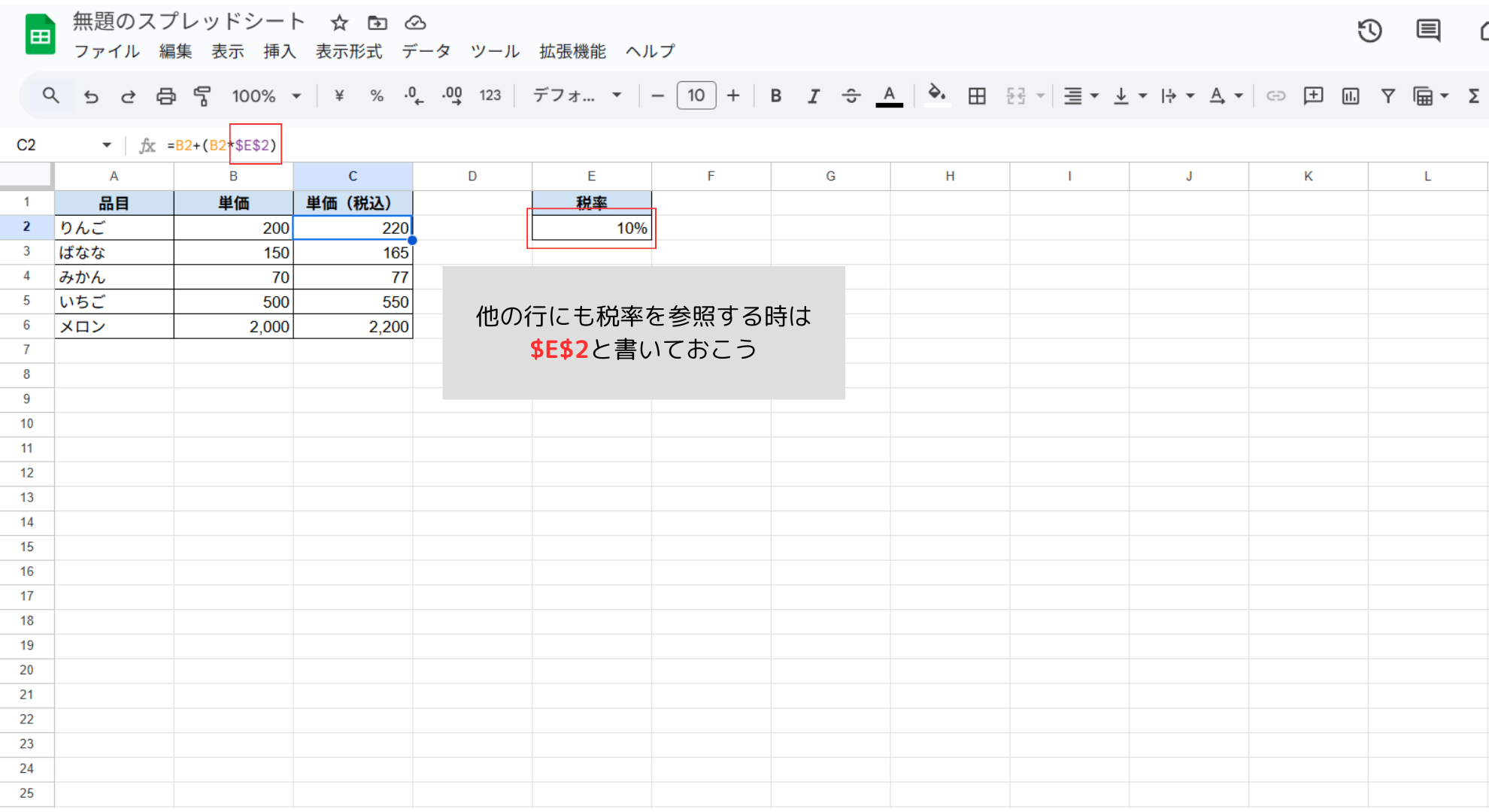
Task: Expand the name box dropdown arrow
Action: (x=106, y=145)
